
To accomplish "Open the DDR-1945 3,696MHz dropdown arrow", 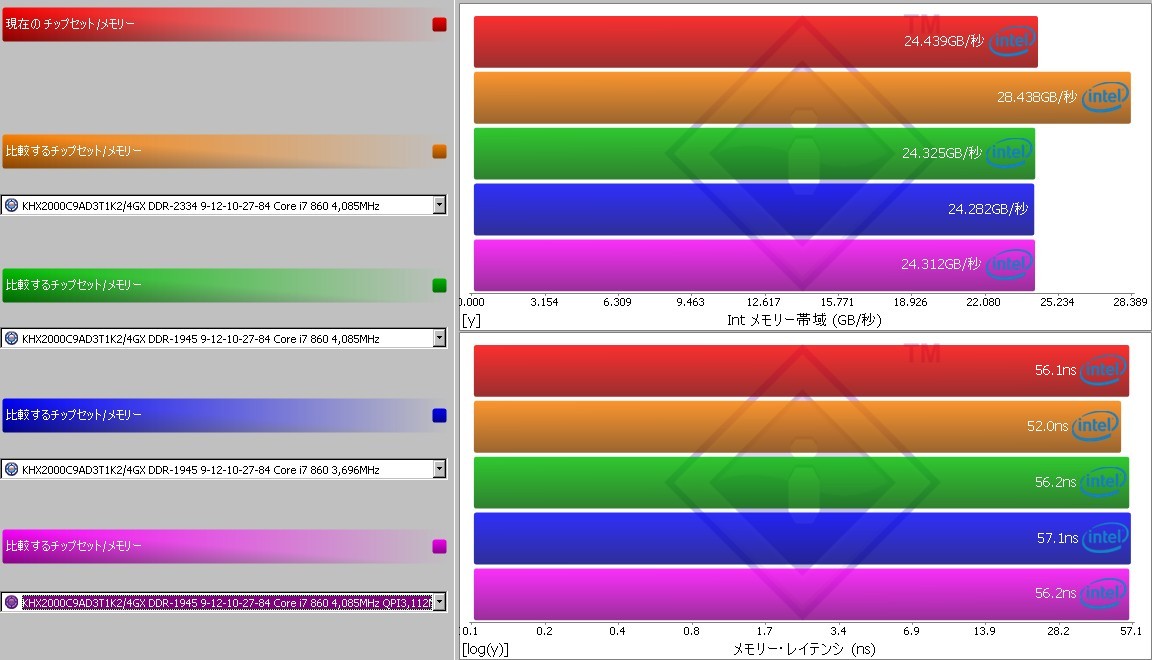I will [439, 469].
